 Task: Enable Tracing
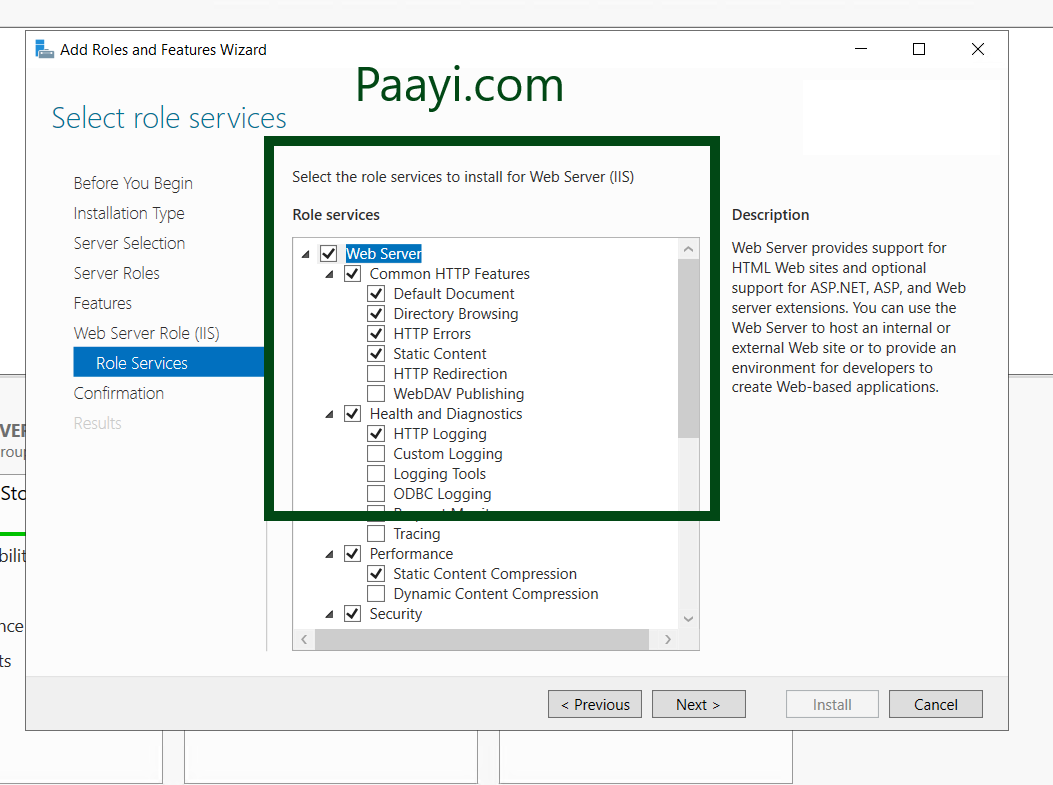(376, 533)
